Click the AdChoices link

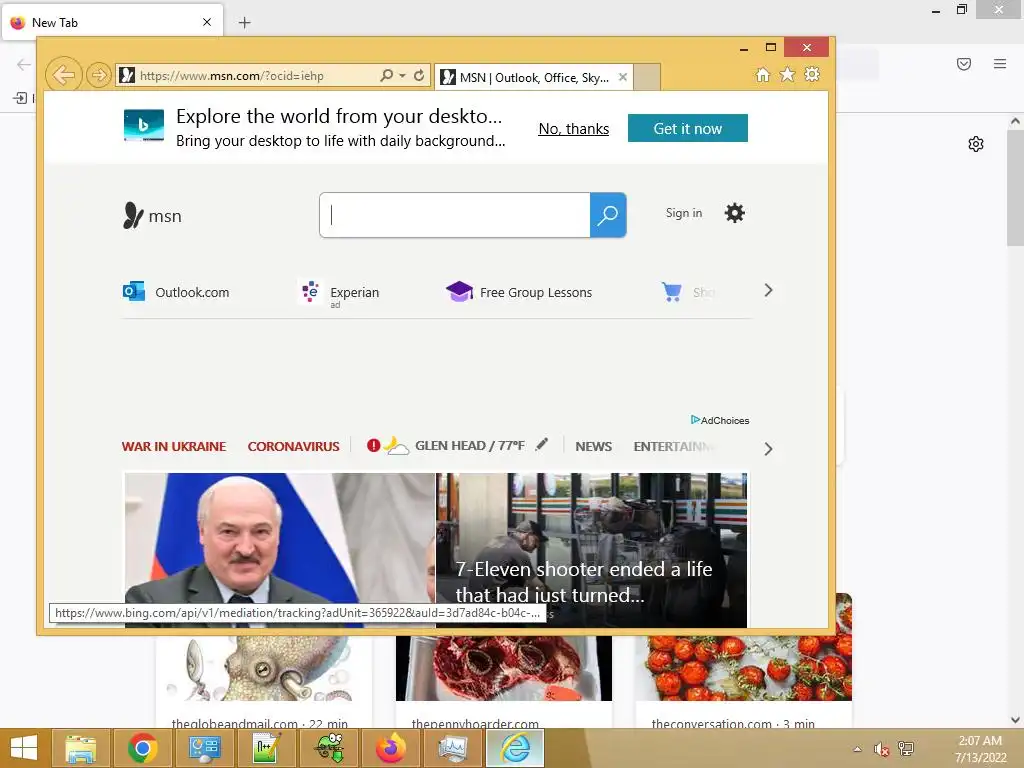[720, 420]
